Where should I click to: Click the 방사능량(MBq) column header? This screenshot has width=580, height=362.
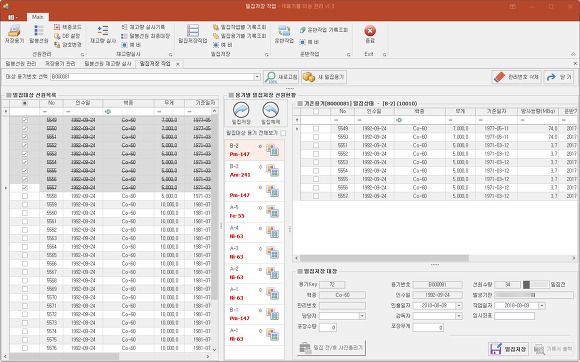pos(538,111)
